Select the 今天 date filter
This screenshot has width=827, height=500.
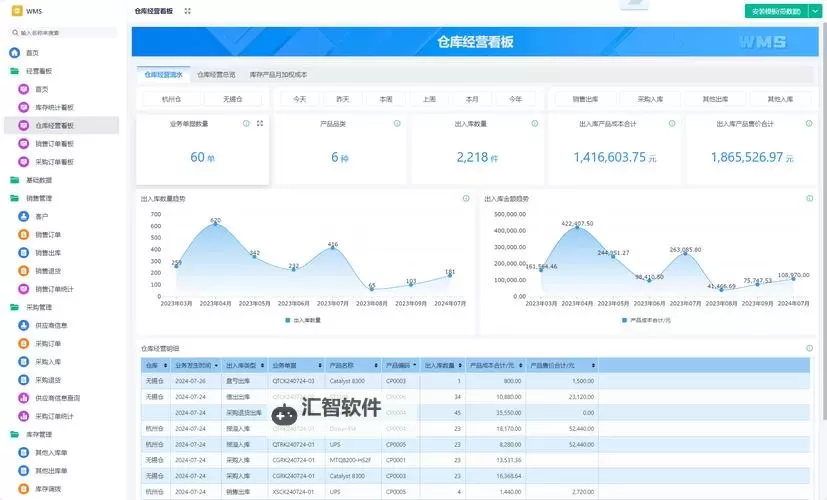[300, 99]
